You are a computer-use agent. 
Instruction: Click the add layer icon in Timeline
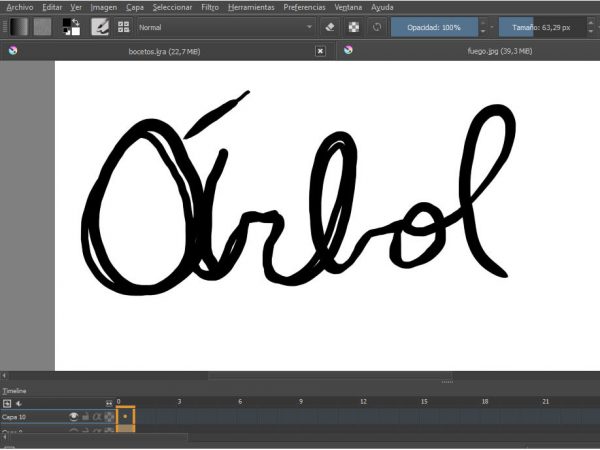(x=7, y=403)
